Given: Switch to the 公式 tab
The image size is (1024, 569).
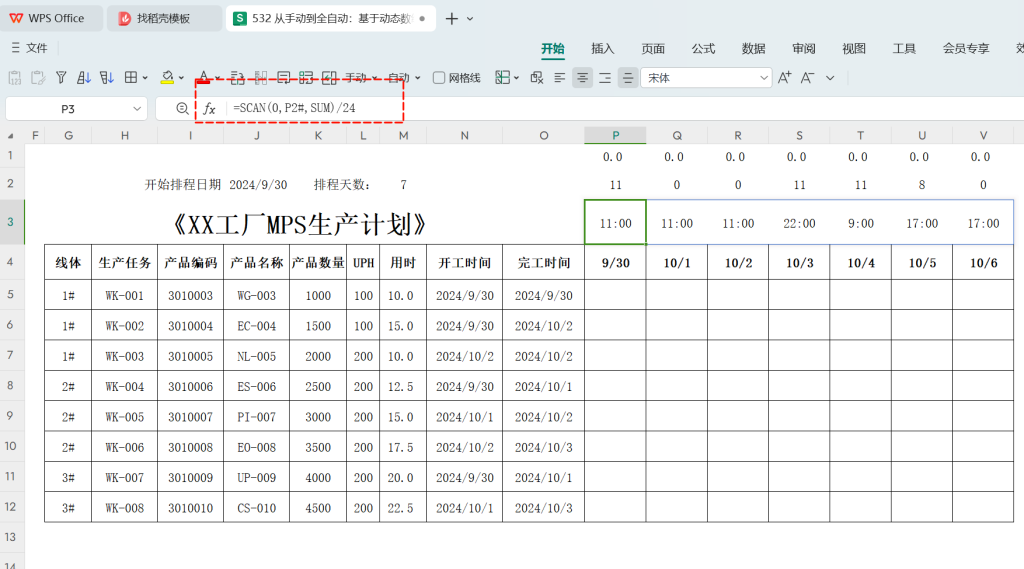Looking at the screenshot, I should point(703,48).
